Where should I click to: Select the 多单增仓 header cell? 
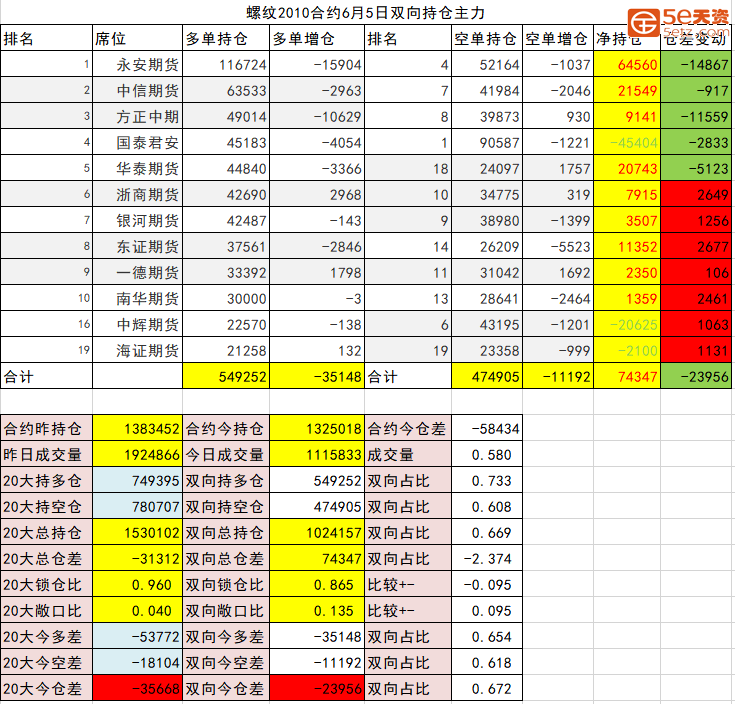(317, 38)
